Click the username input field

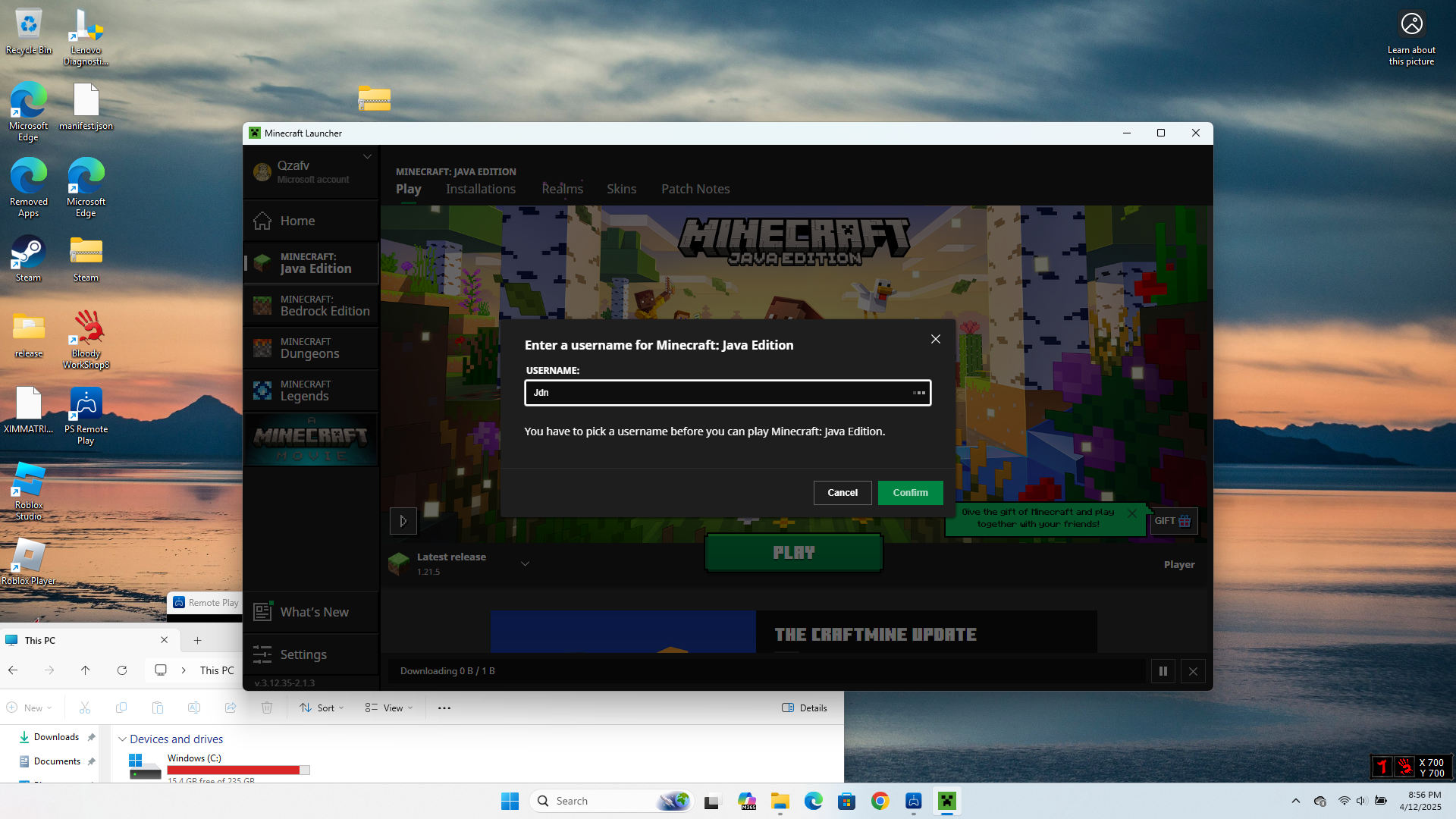pyautogui.click(x=728, y=393)
